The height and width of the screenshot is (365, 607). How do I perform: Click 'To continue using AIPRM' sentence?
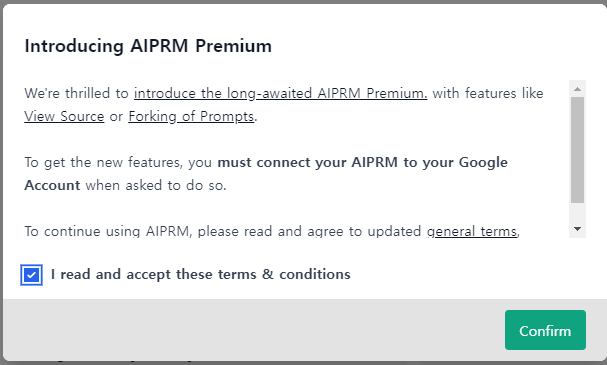point(108,231)
